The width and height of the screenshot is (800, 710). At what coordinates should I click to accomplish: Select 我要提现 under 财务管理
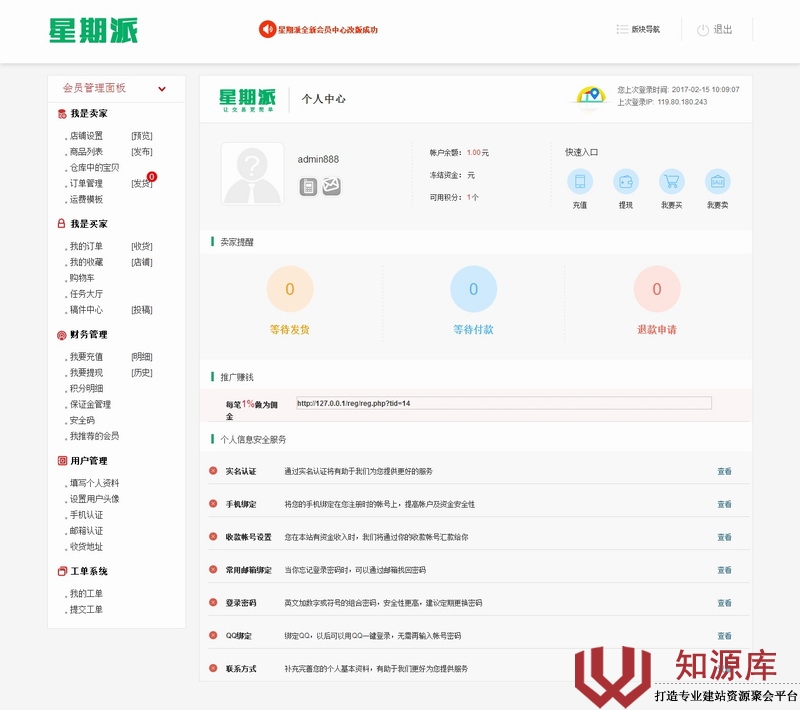click(x=86, y=372)
